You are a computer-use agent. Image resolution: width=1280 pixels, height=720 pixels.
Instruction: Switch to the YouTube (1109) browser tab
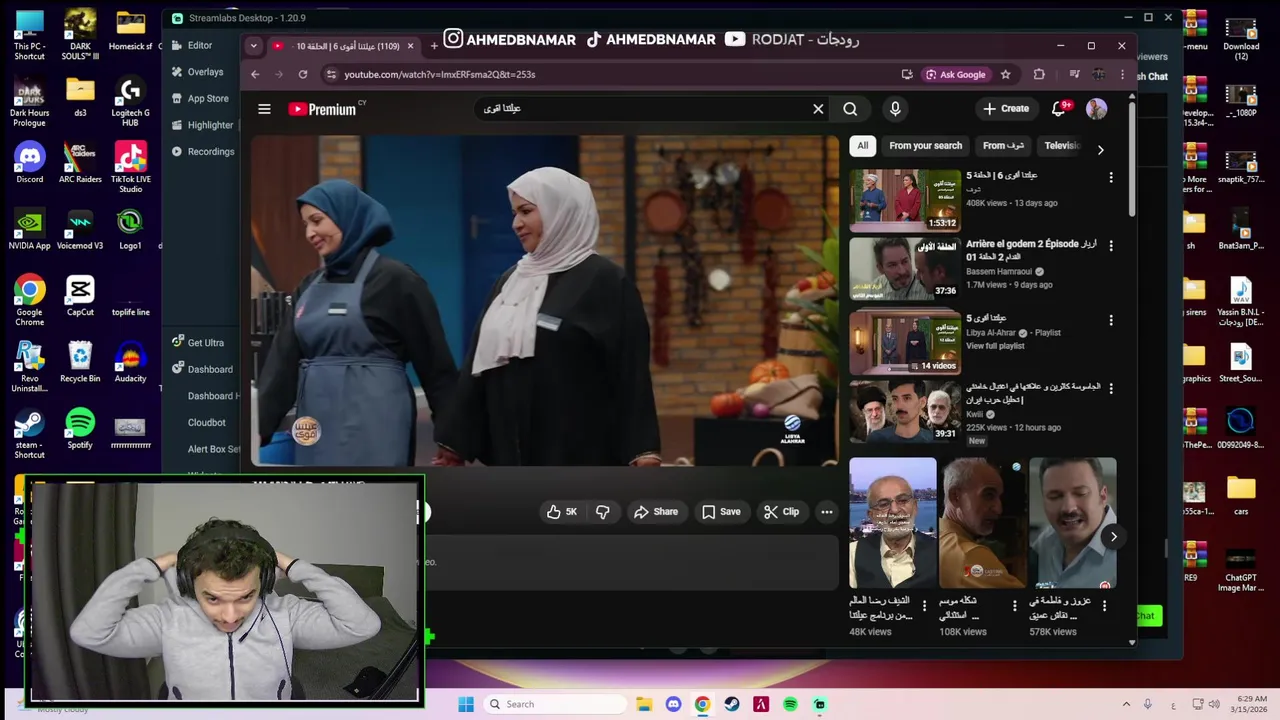345,46
